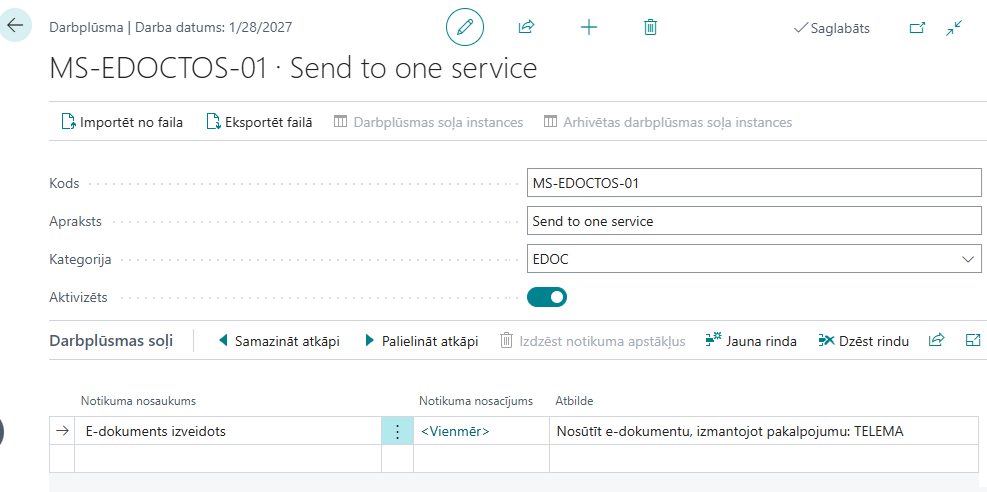The height and width of the screenshot is (492, 987).
Task: Open the Kategorija dropdown
Action: pos(967,259)
